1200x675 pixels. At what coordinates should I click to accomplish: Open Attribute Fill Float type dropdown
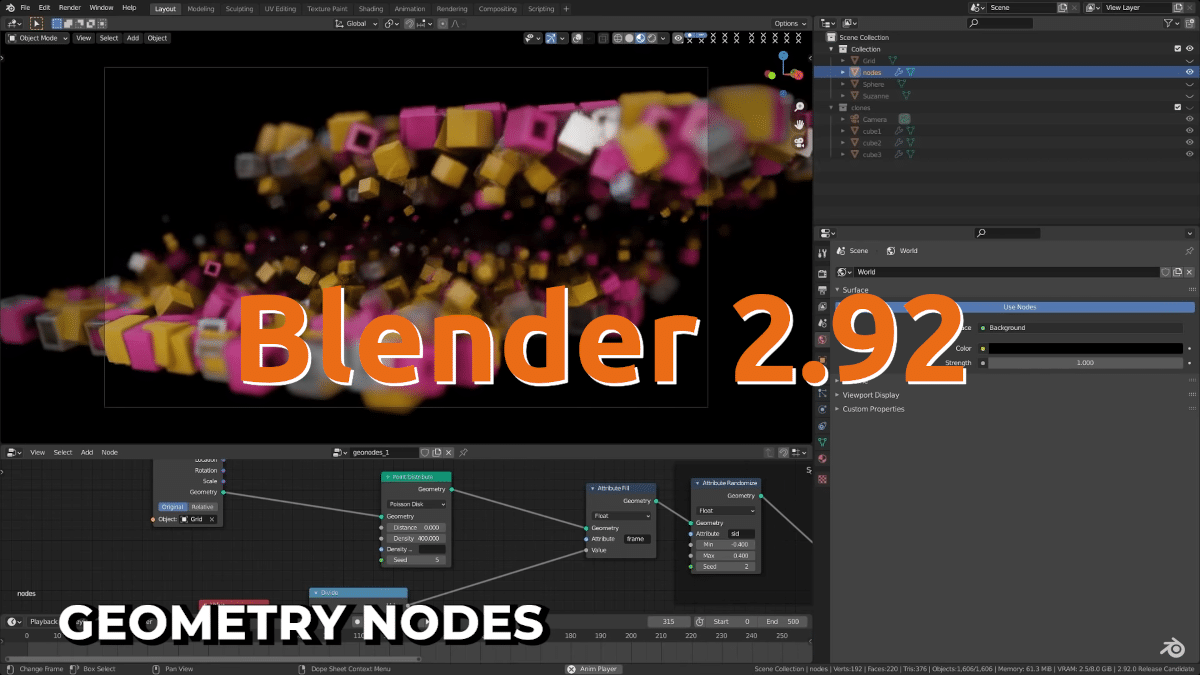coord(622,516)
